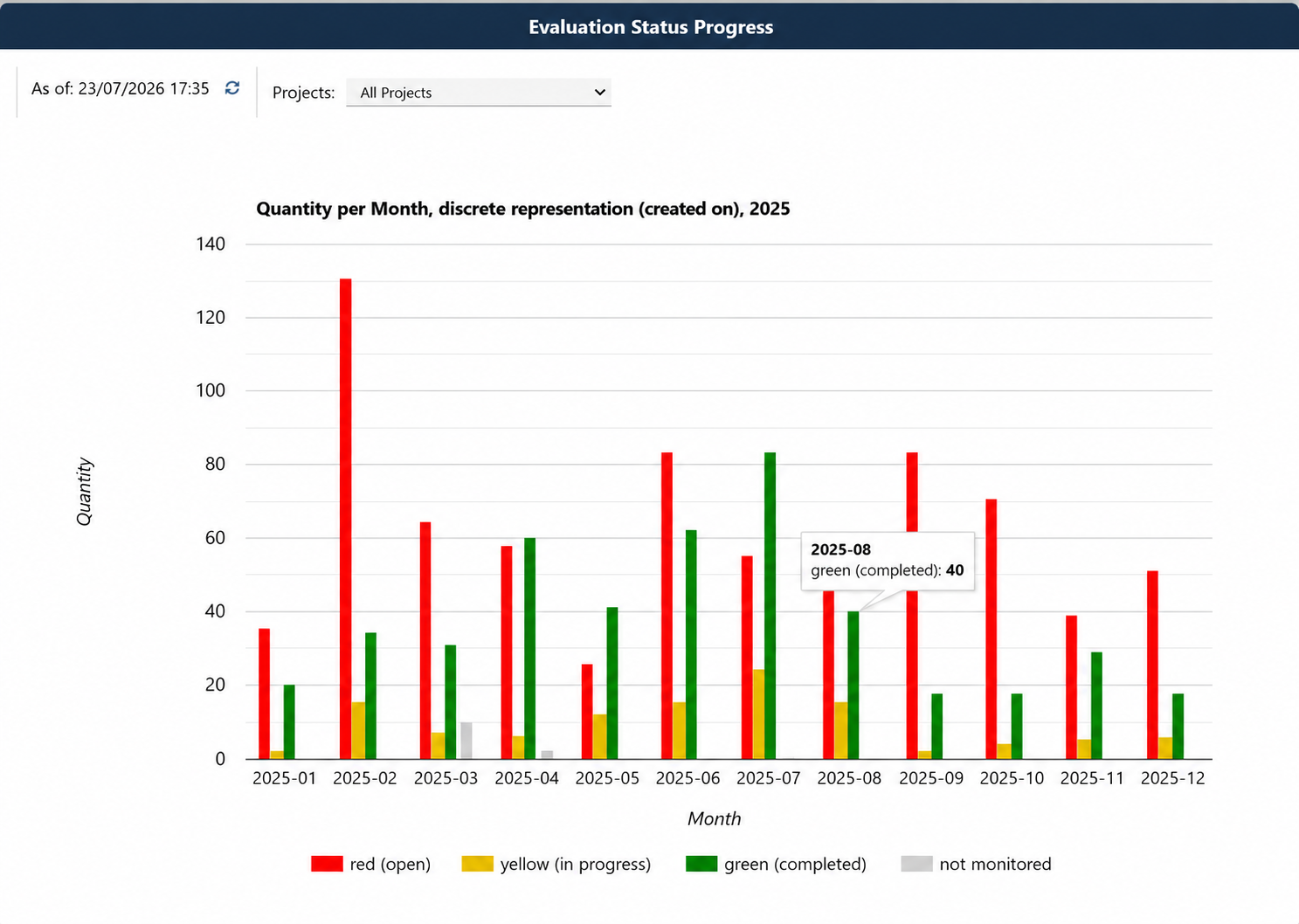The image size is (1299, 924).
Task: Click the red bar for 2025-10
Action: point(992,629)
